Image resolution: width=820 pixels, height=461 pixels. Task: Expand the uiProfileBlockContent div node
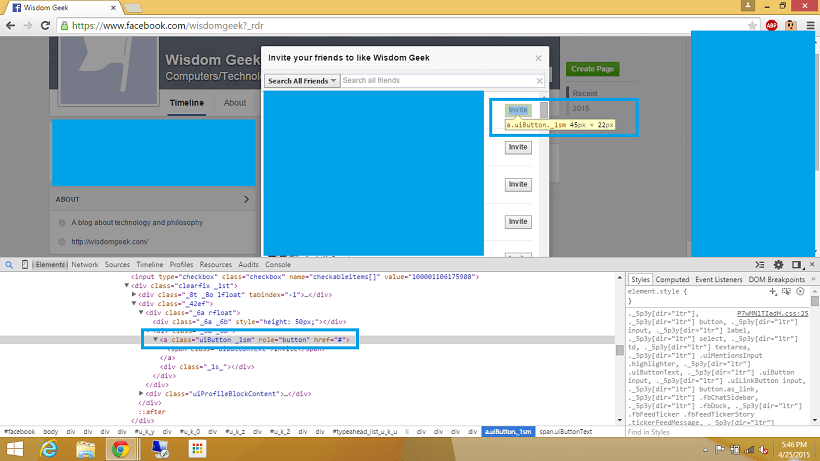point(141,394)
